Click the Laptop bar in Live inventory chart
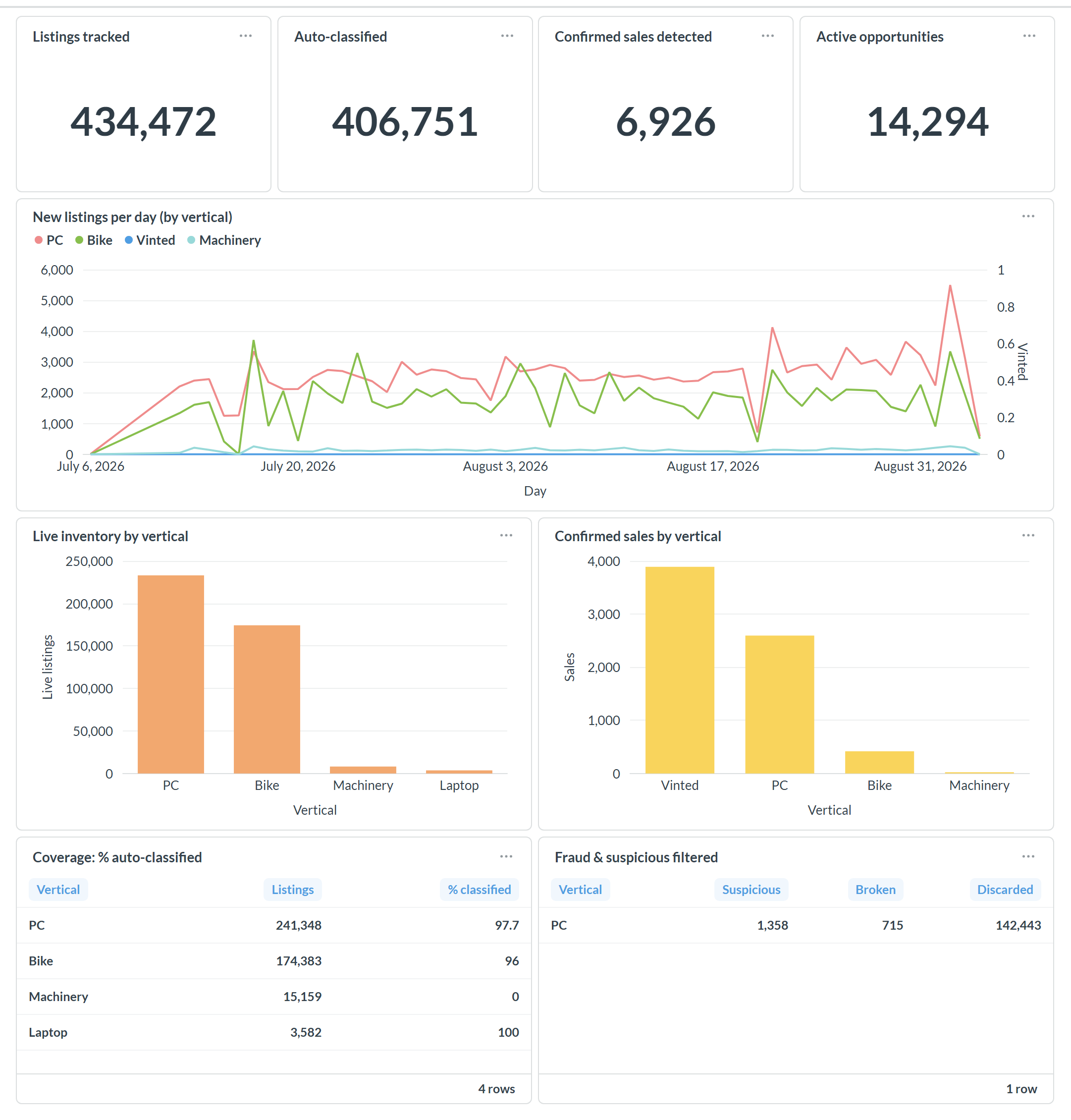Image resolution: width=1071 pixels, height=1120 pixels. tap(459, 772)
